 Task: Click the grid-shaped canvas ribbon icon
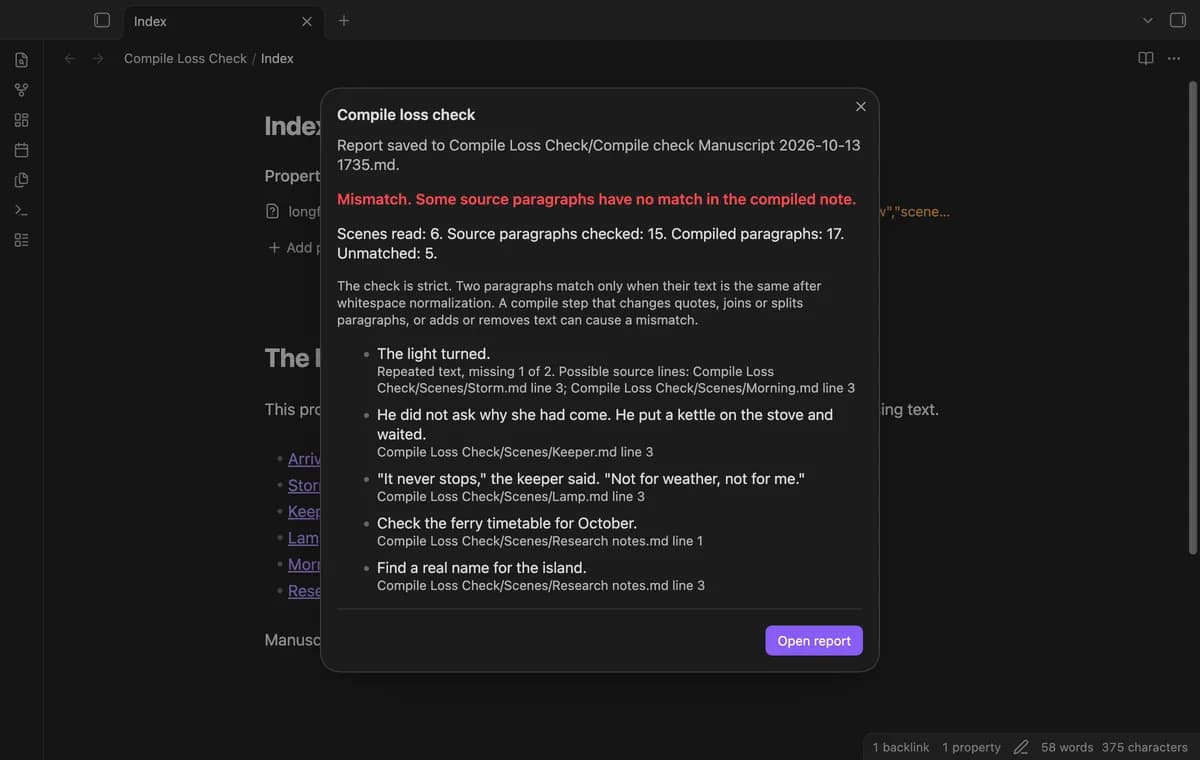pyautogui.click(x=21, y=121)
